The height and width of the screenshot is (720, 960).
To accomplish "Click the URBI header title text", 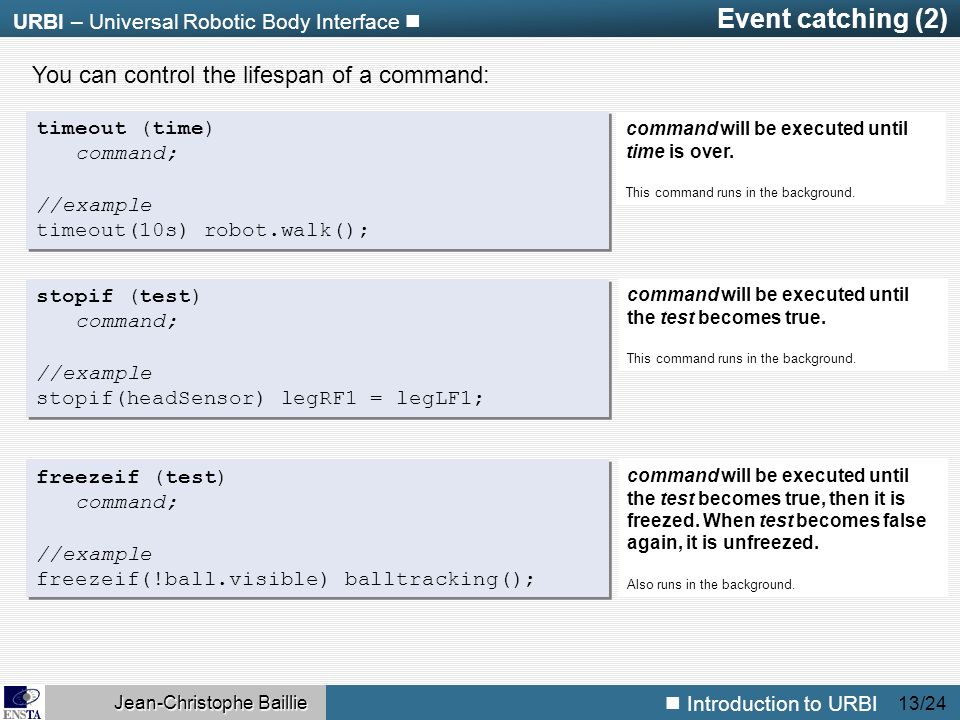I will pos(206,22).
